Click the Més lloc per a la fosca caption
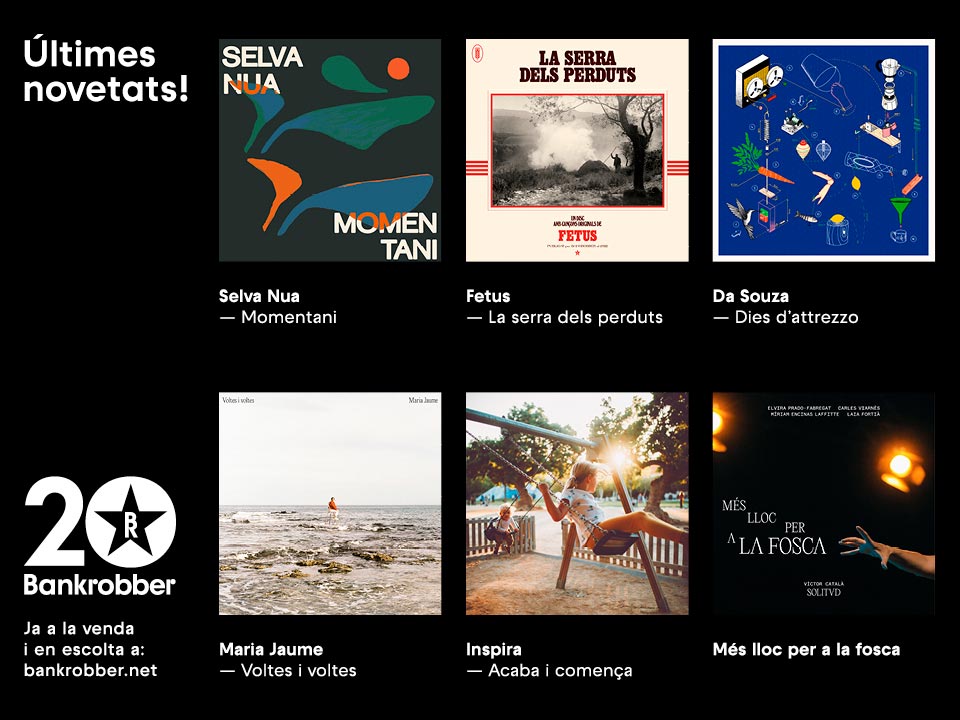 tap(806, 650)
